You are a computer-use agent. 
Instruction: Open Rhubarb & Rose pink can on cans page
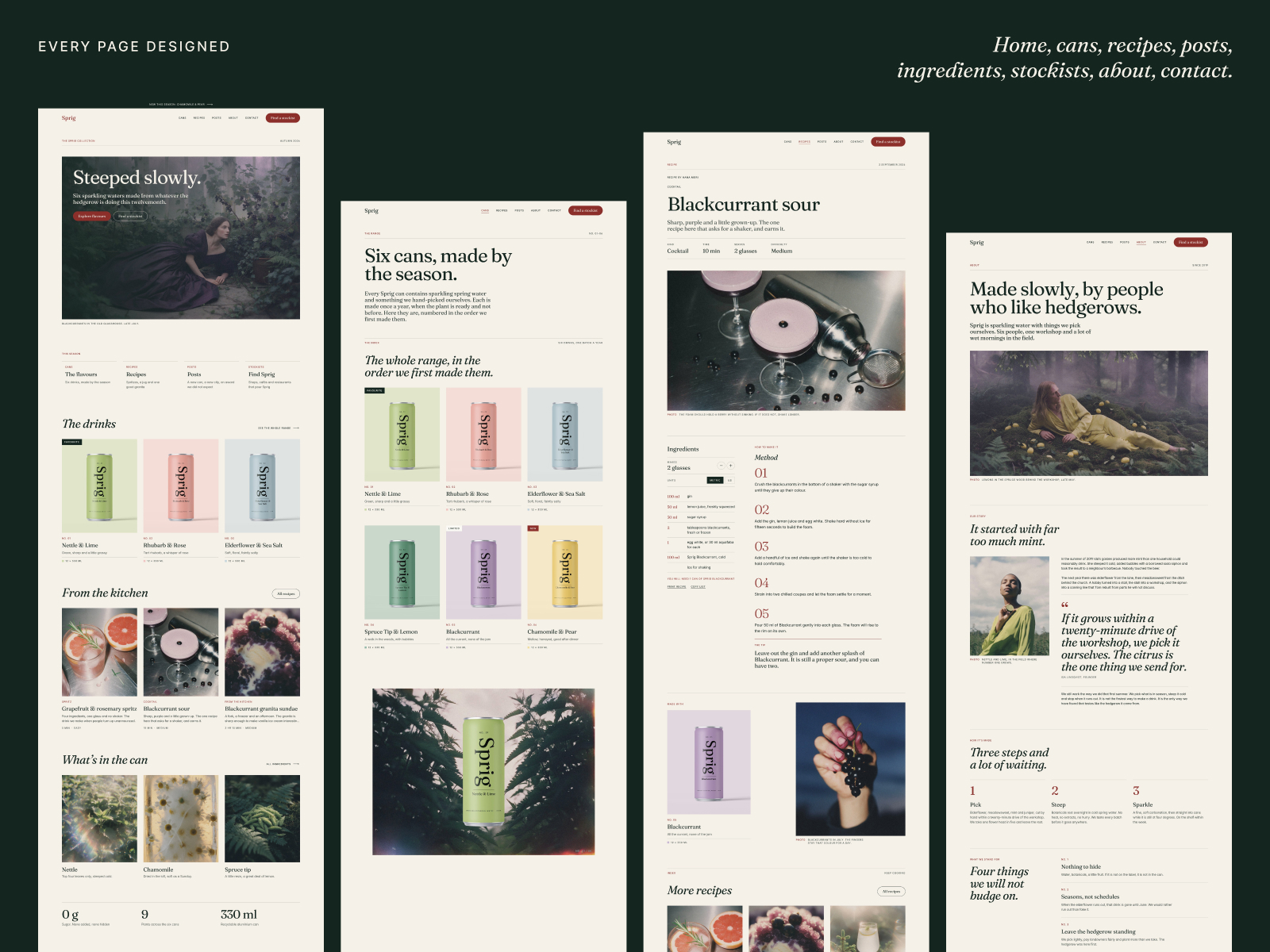point(483,449)
